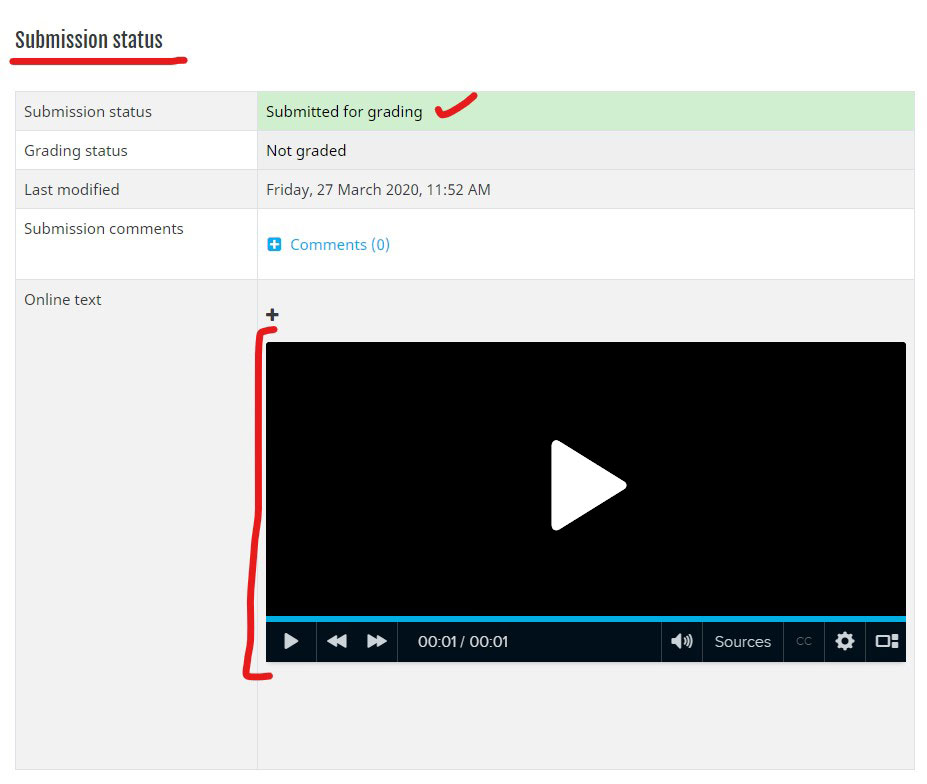
Task: Open the Comments (0) link
Action: pyautogui.click(x=340, y=245)
